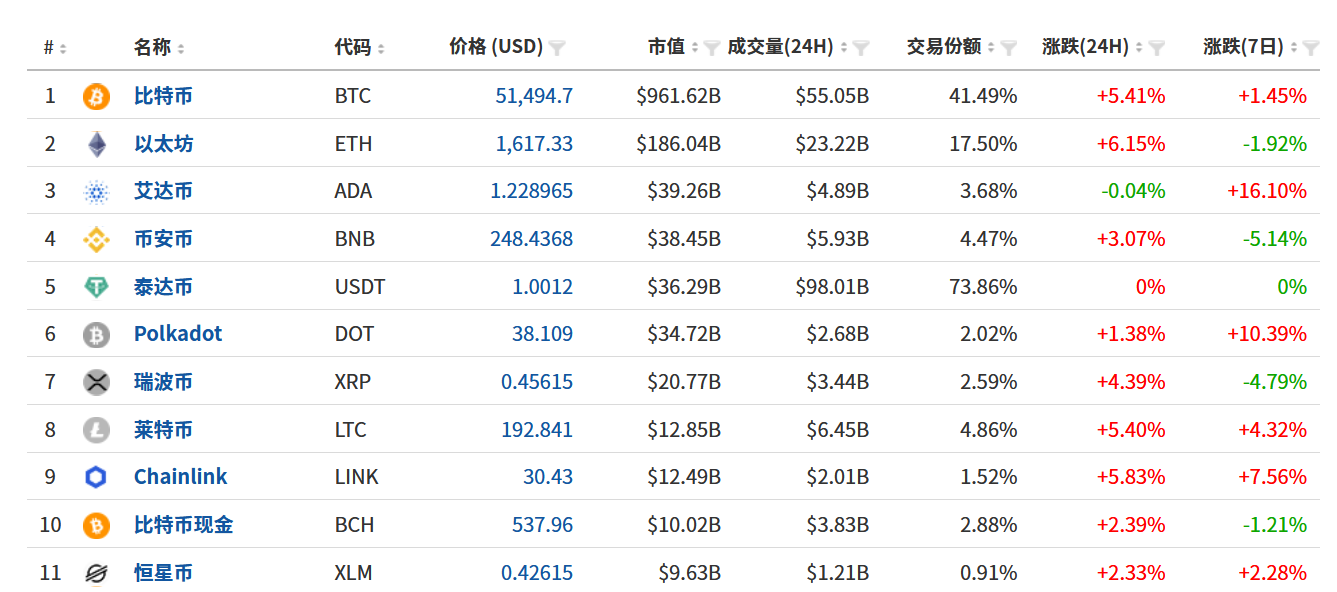
Task: Open the 以太坊 coin link
Action: coord(163,144)
